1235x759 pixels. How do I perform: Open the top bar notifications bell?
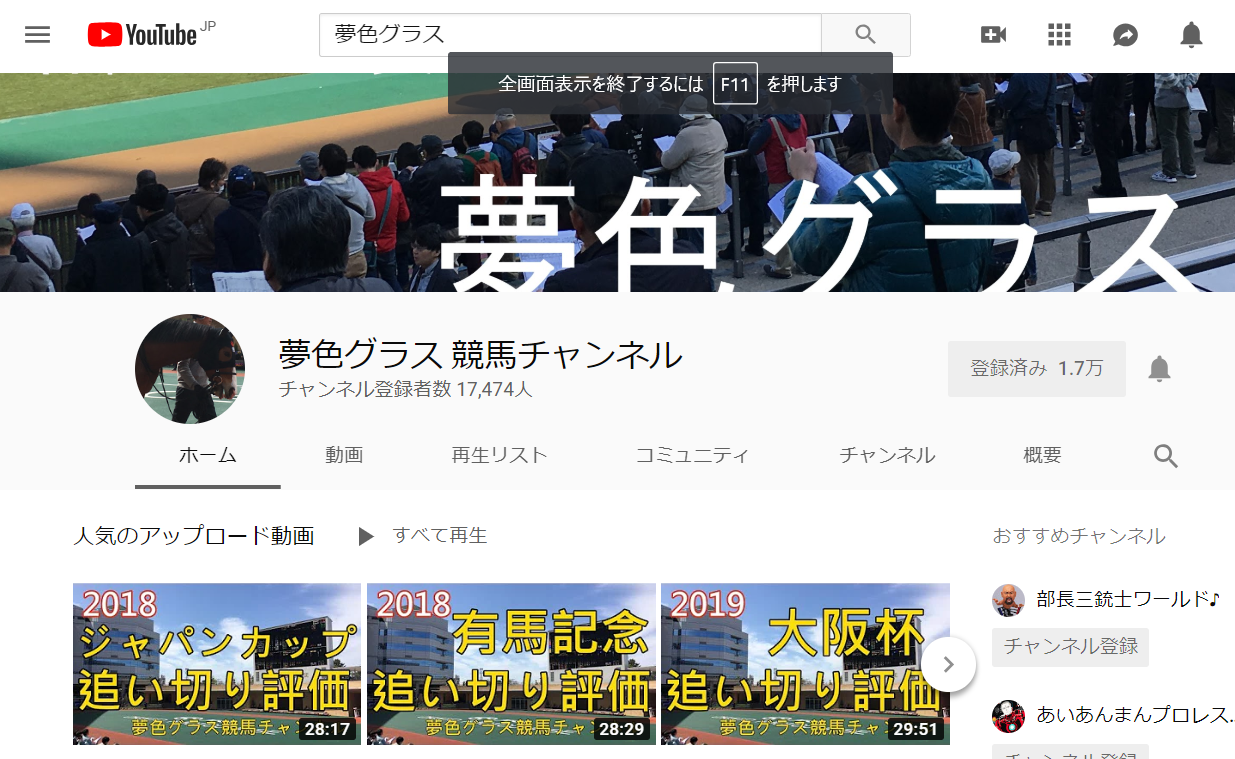[1191, 35]
